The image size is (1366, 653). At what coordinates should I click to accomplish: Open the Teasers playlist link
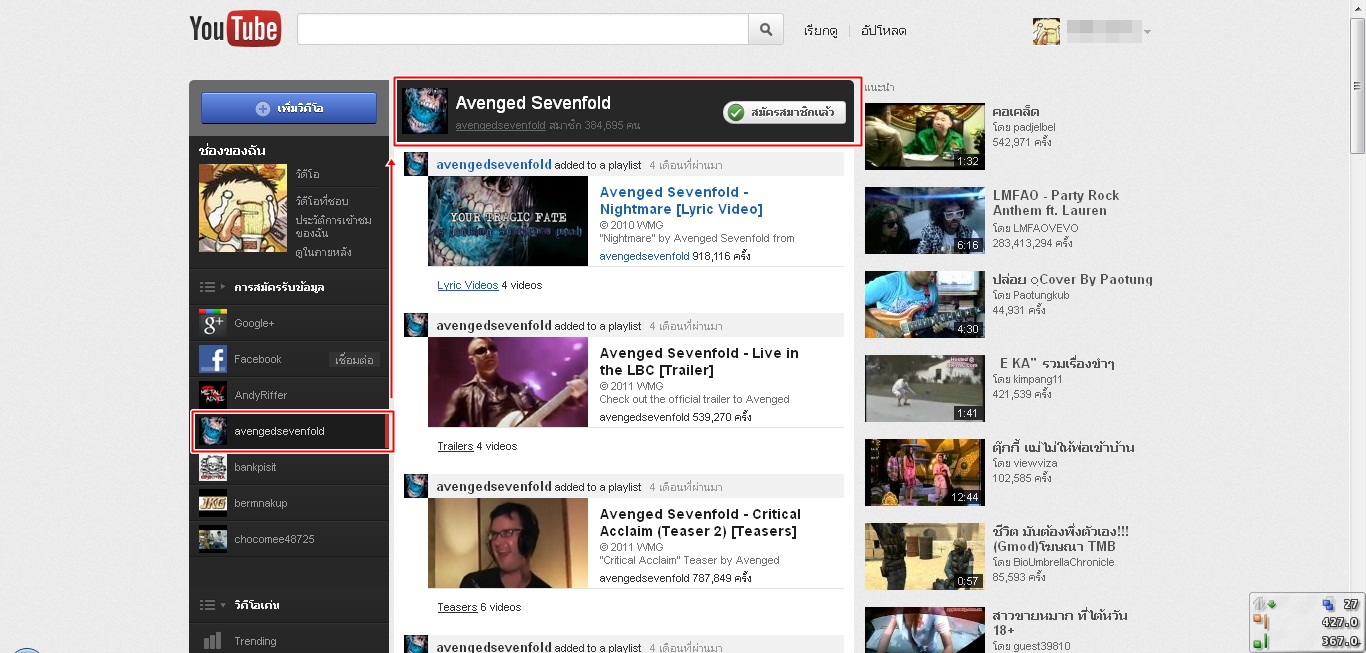pos(457,607)
